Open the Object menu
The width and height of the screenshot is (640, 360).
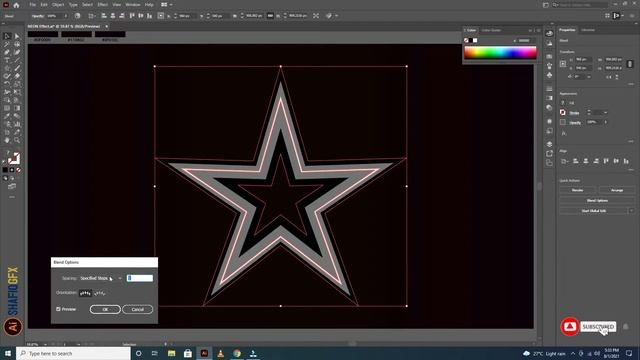tap(58, 5)
